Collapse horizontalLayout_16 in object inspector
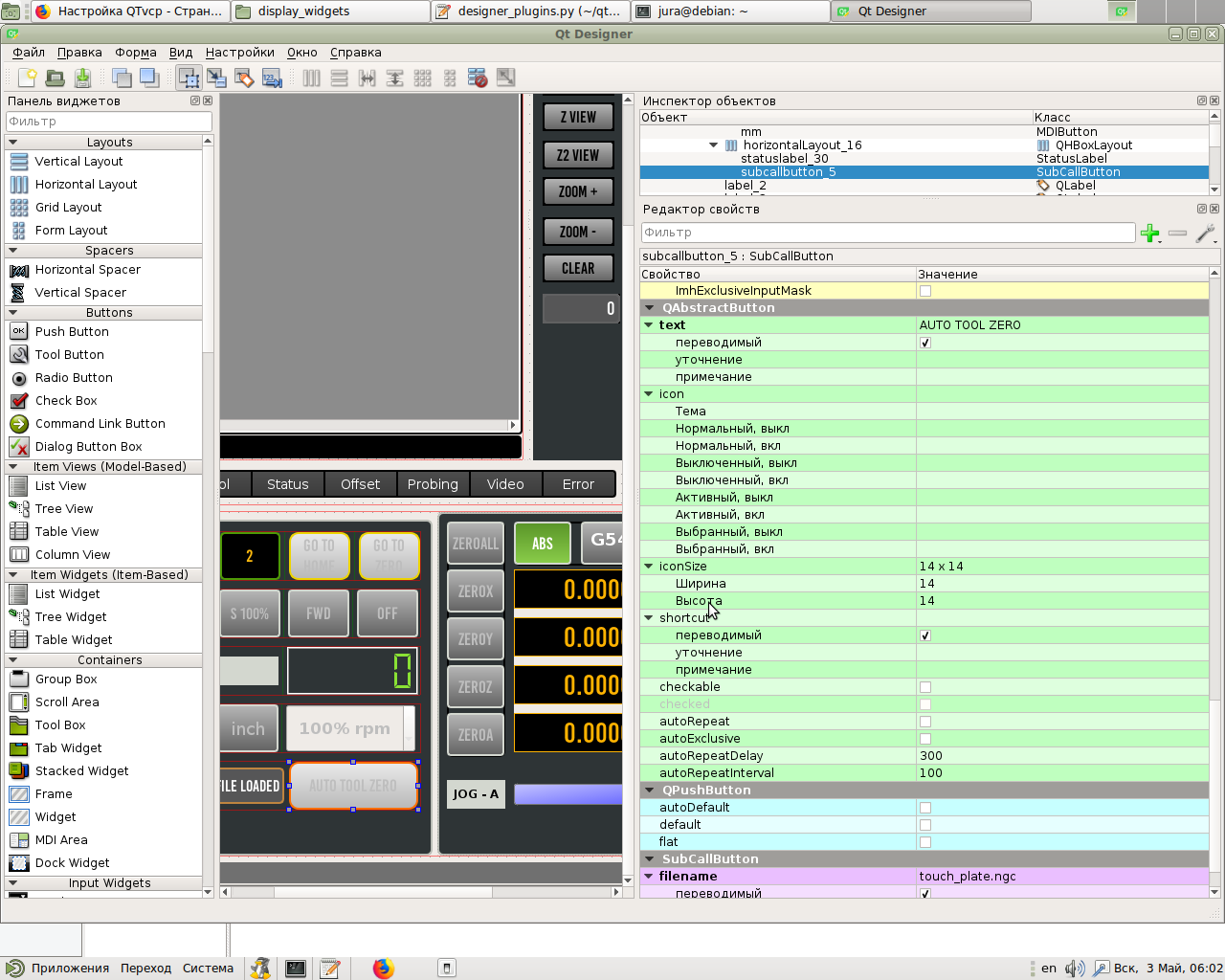 tap(713, 145)
